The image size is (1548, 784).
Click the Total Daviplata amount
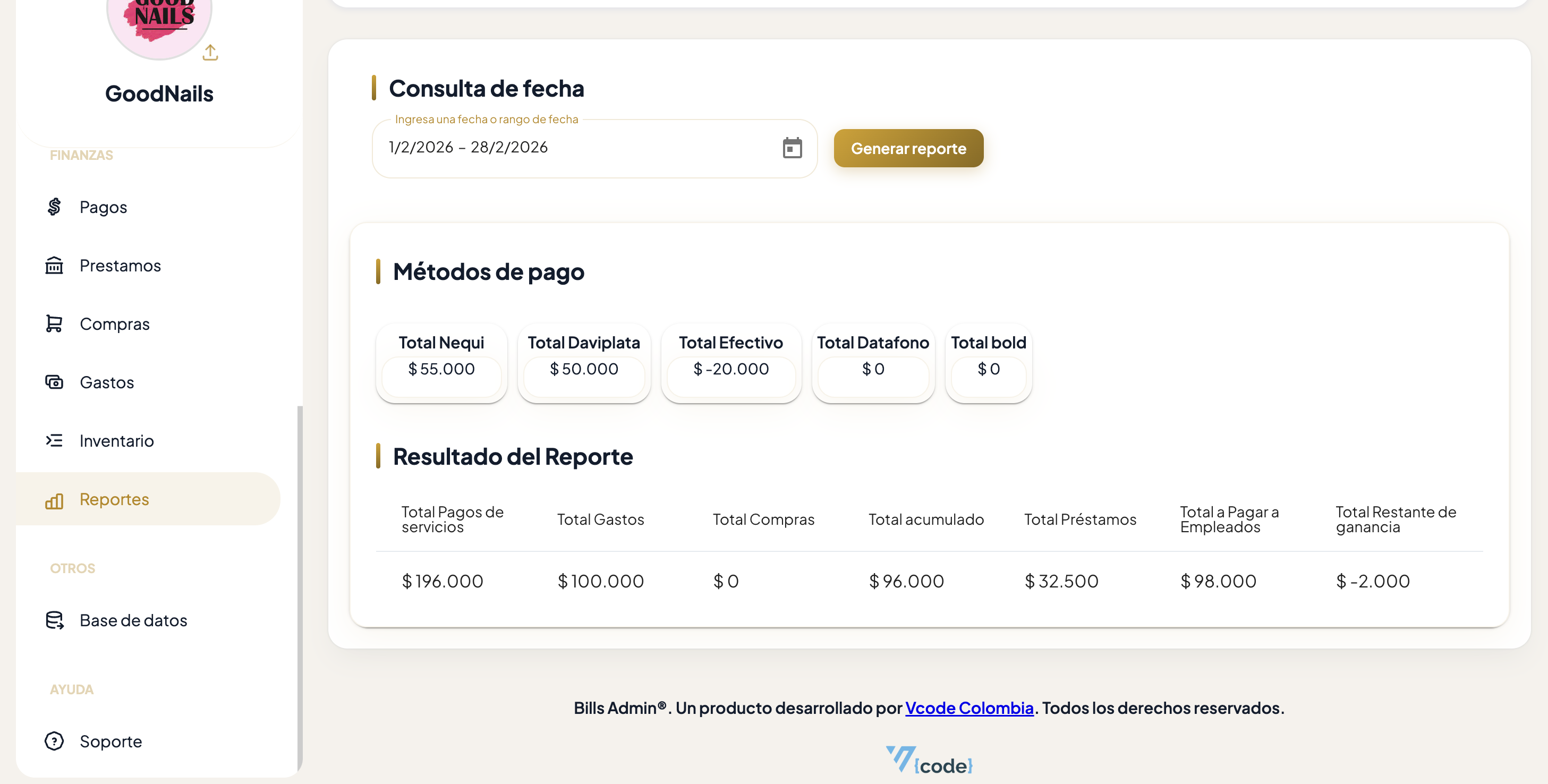point(584,369)
